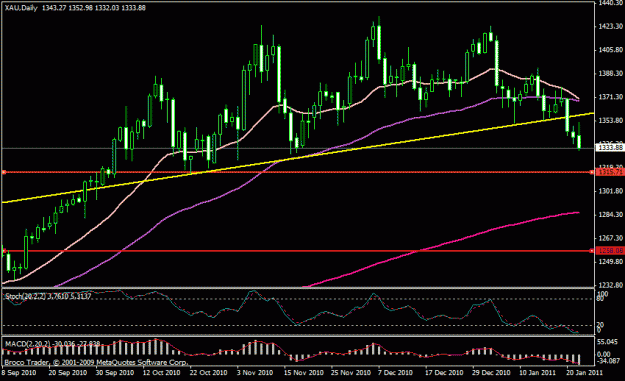Click the 12 Oct 2010 date label
625x381 pixels.
(161, 373)
